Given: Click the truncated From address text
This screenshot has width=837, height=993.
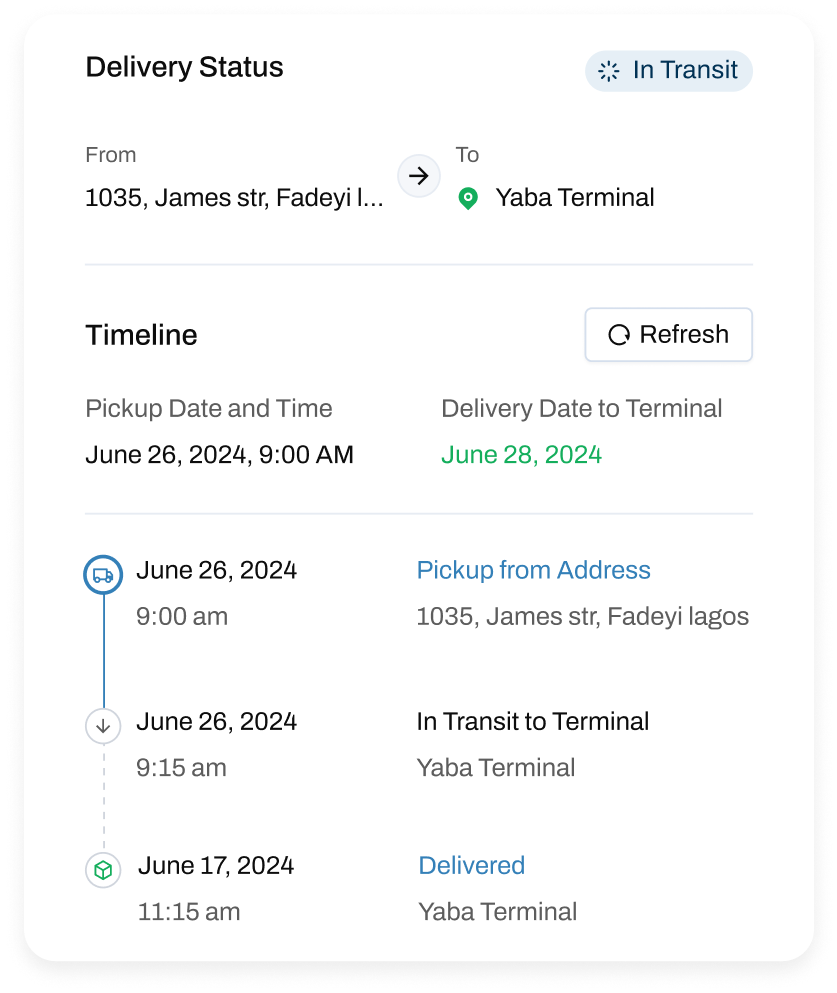Looking at the screenshot, I should point(234,198).
